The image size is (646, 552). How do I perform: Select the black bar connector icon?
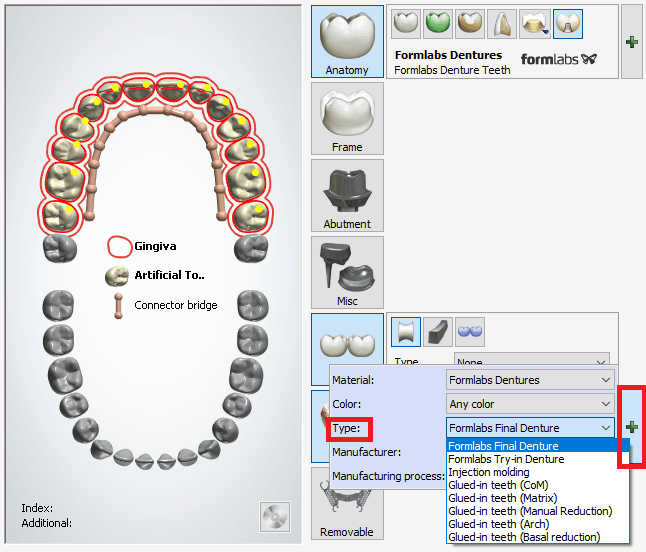(438, 331)
